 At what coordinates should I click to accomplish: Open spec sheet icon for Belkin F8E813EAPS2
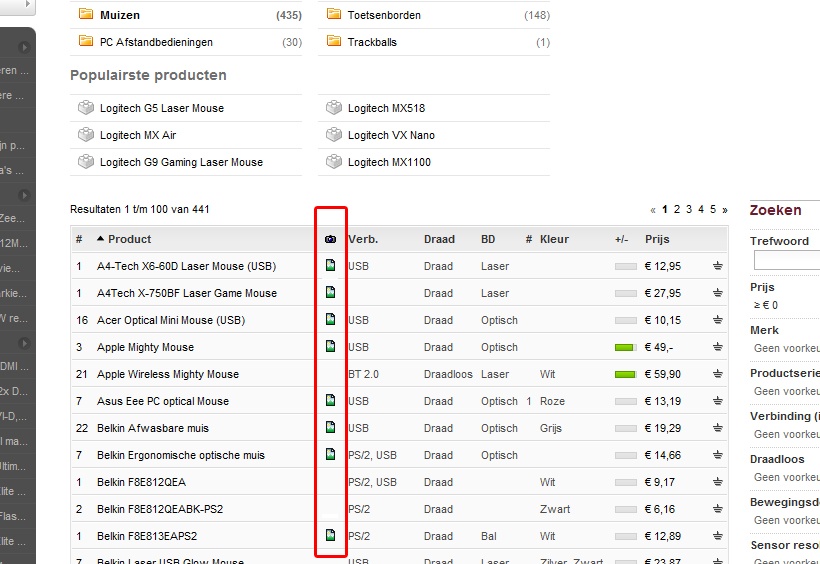tap(331, 535)
